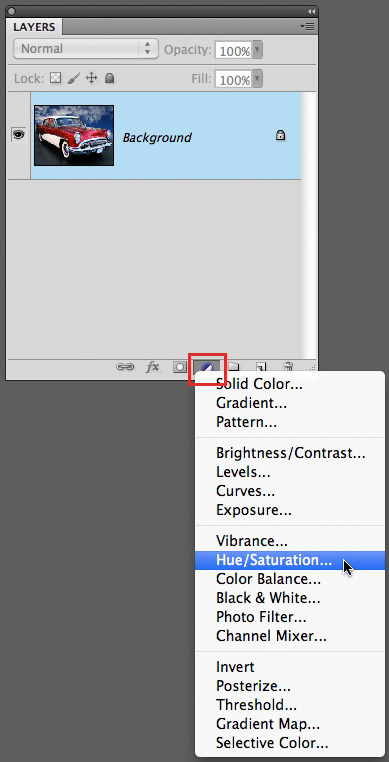Expand the Opacity slider arrow

258,50
